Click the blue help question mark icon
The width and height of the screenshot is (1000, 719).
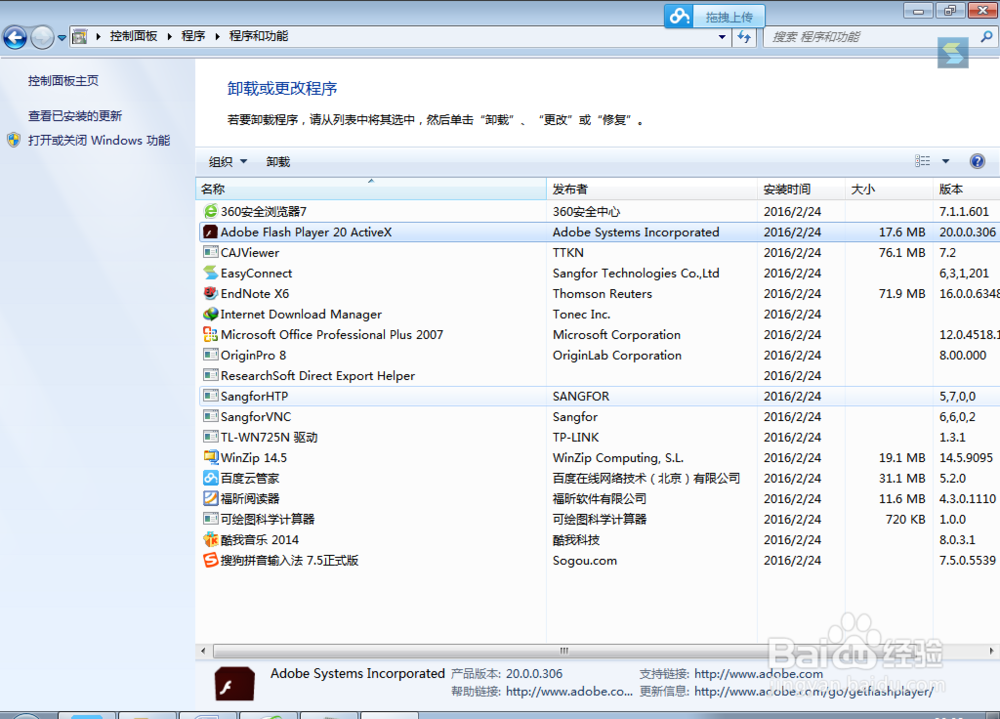click(977, 161)
